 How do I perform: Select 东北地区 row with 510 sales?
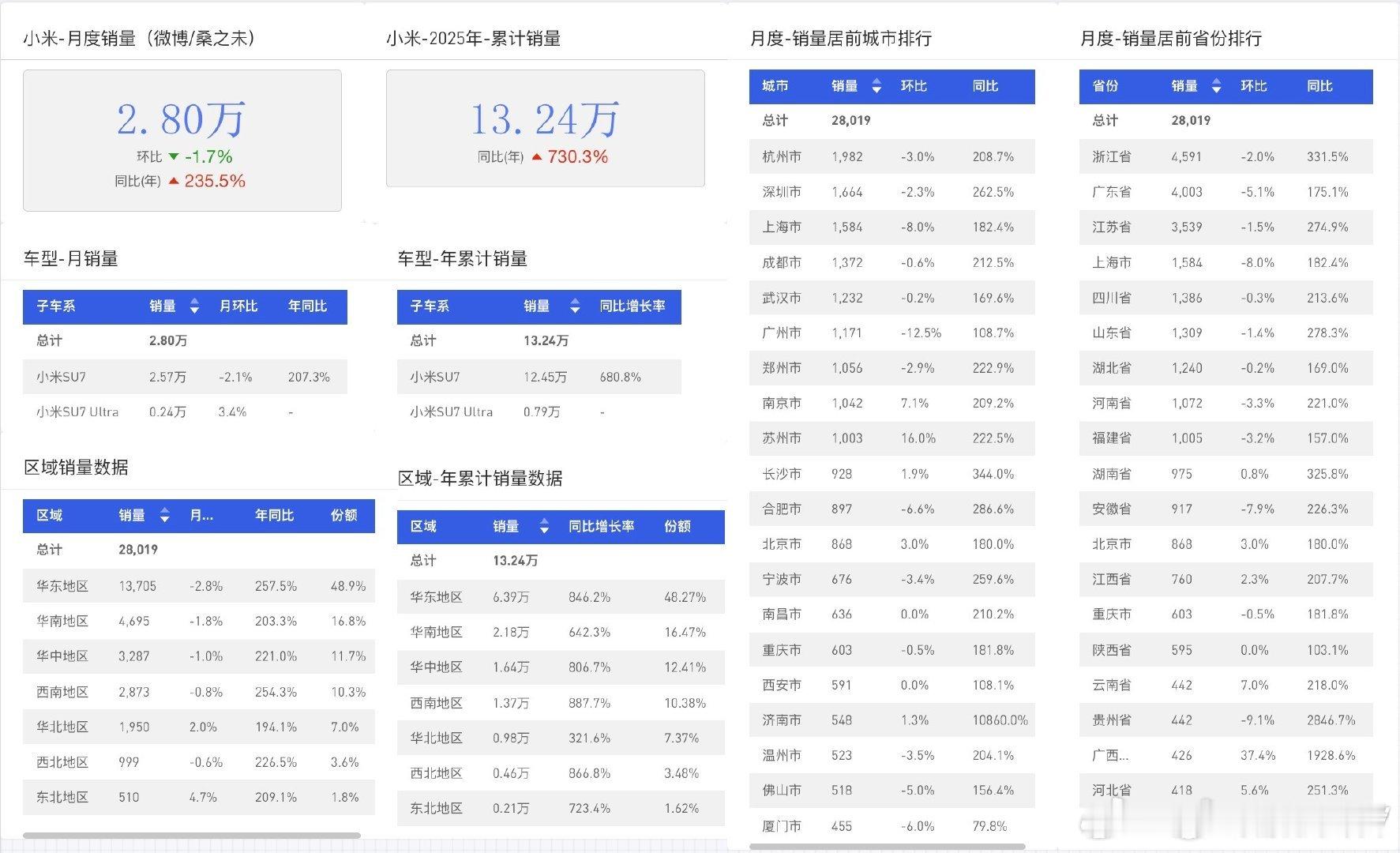(x=199, y=797)
